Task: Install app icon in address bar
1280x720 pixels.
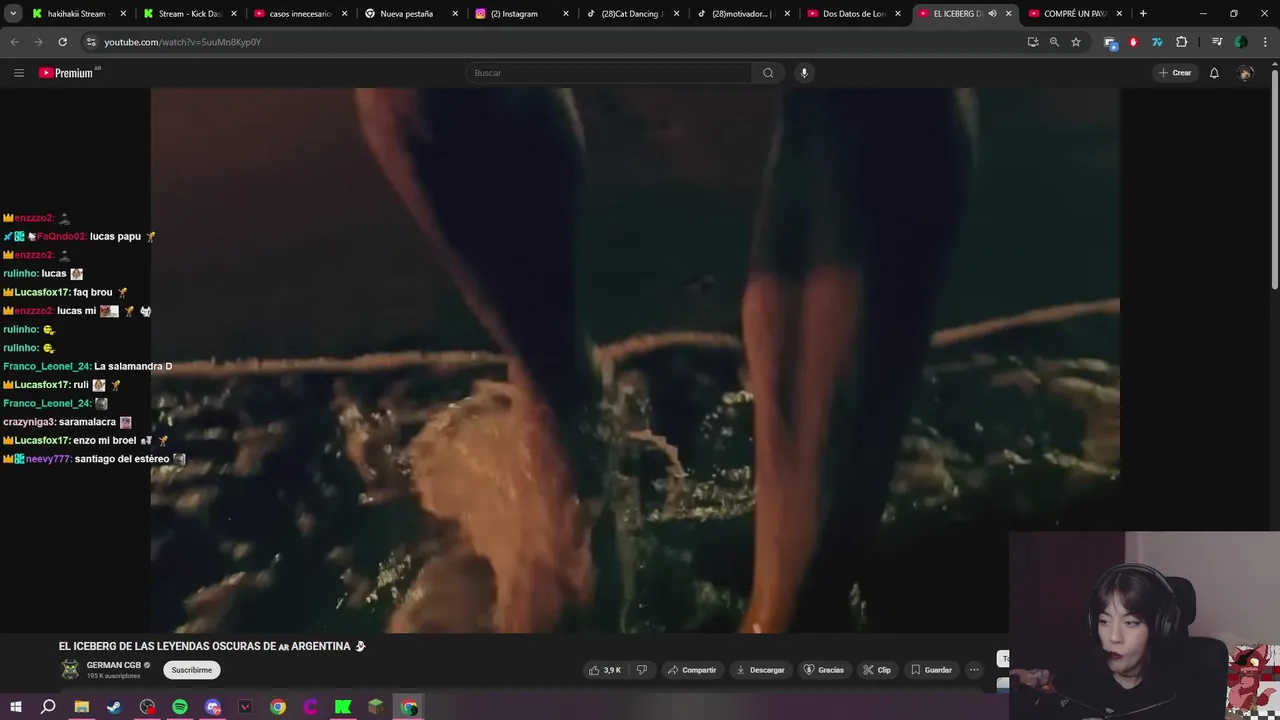Action: point(1033,42)
